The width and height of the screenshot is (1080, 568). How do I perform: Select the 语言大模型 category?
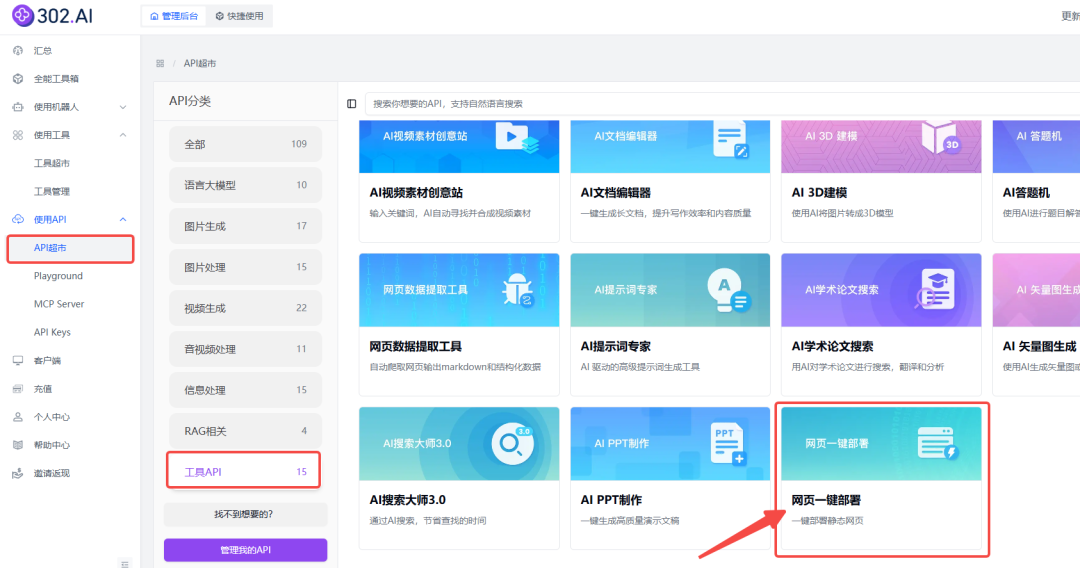[x=245, y=185]
